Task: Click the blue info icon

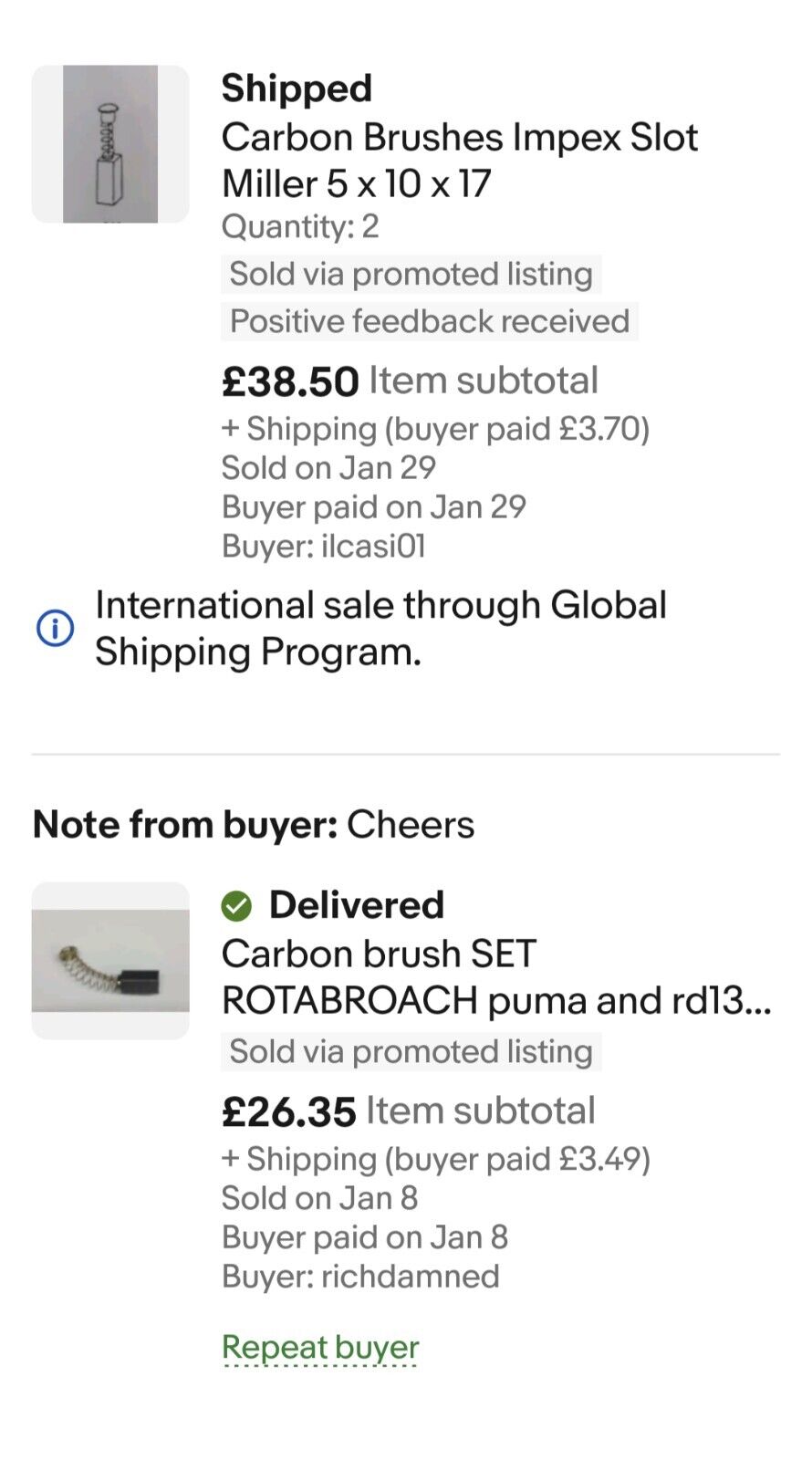Action: click(55, 629)
